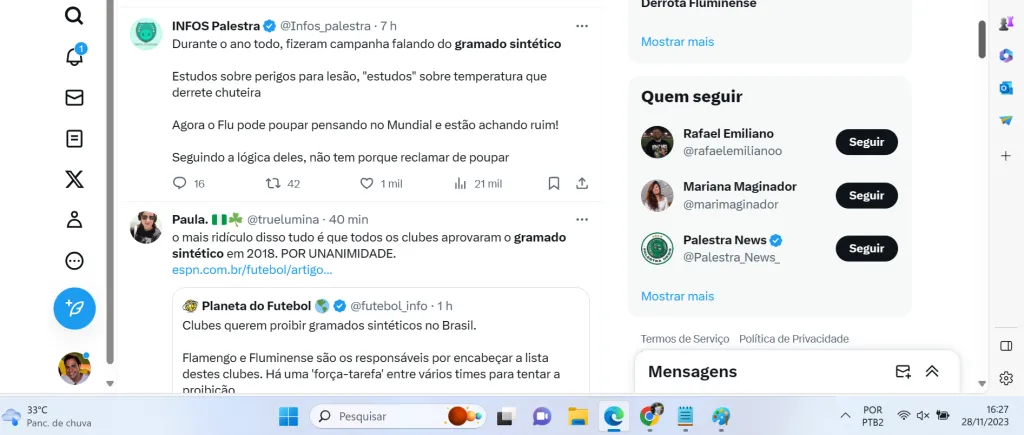The width and height of the screenshot is (1024, 435).
Task: Open the lists icon in sidebar
Action: [x=74, y=138]
